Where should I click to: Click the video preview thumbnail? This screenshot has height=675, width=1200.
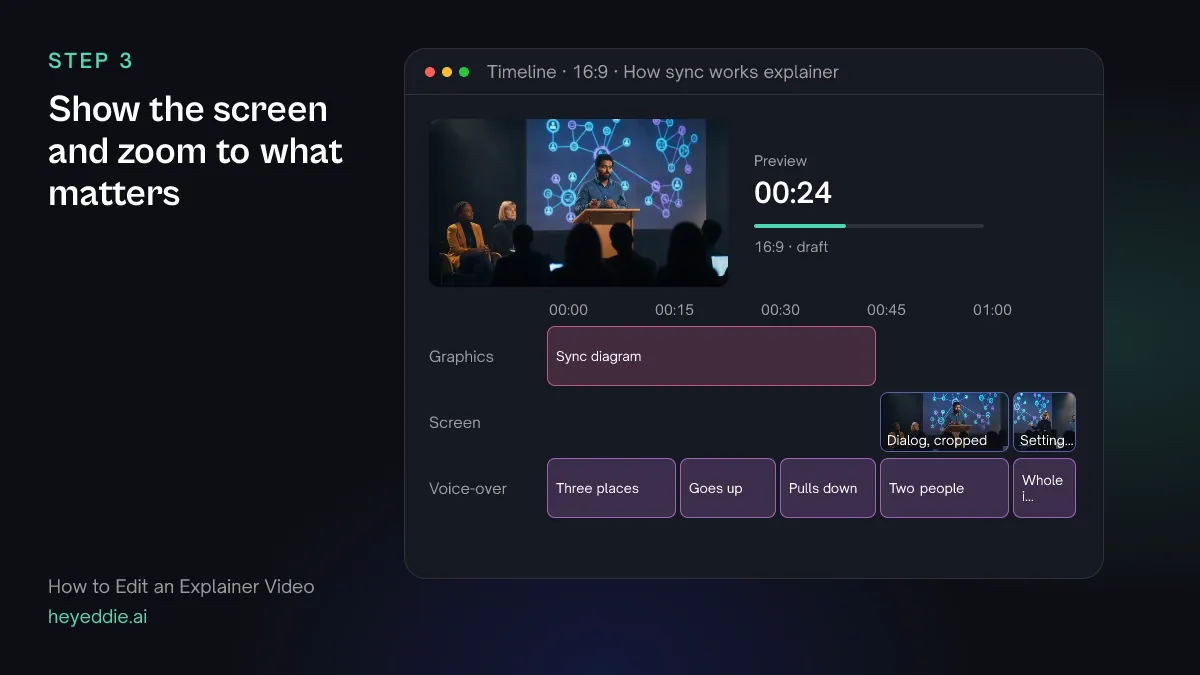click(579, 203)
